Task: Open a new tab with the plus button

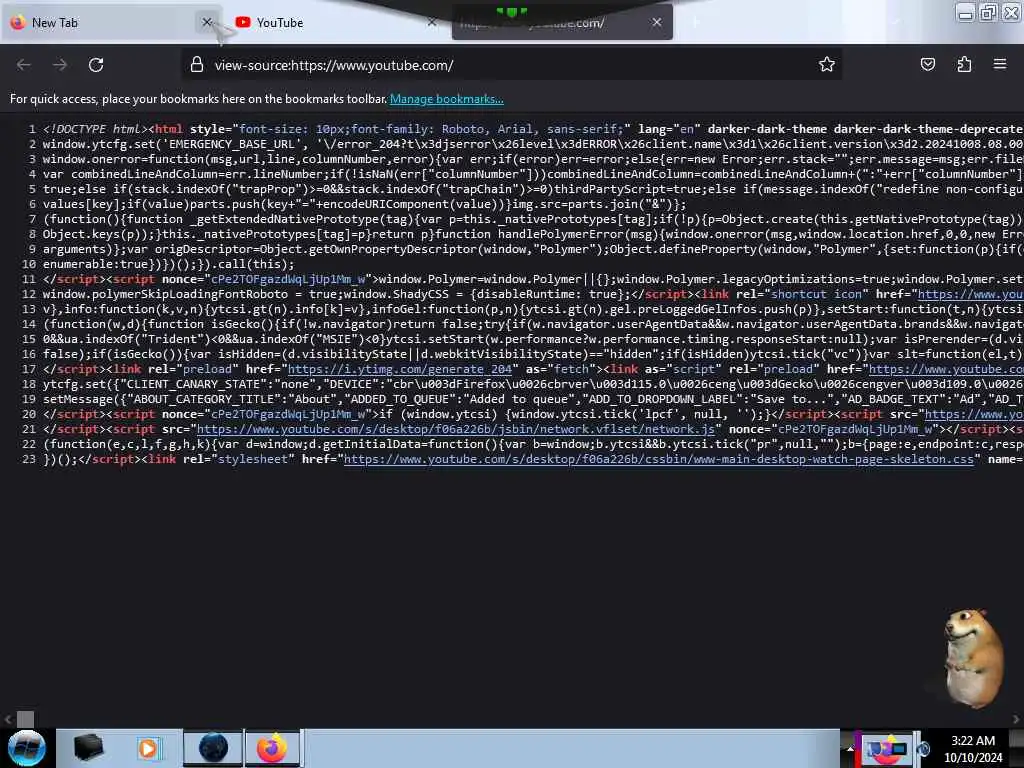Action: [695, 22]
